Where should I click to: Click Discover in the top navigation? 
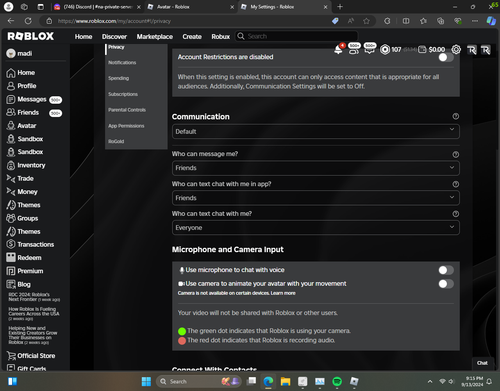(114, 37)
